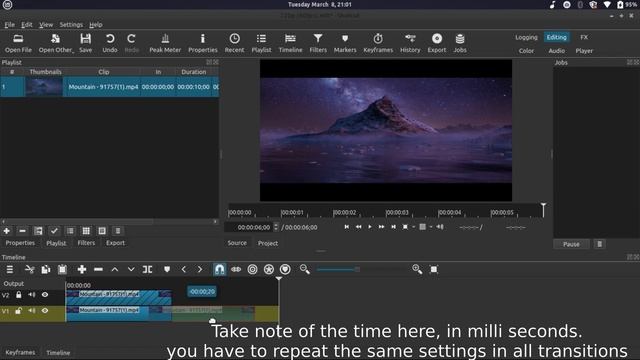Open the Help menu
Image resolution: width=640 pixels, height=360 pixels.
click(96, 24)
